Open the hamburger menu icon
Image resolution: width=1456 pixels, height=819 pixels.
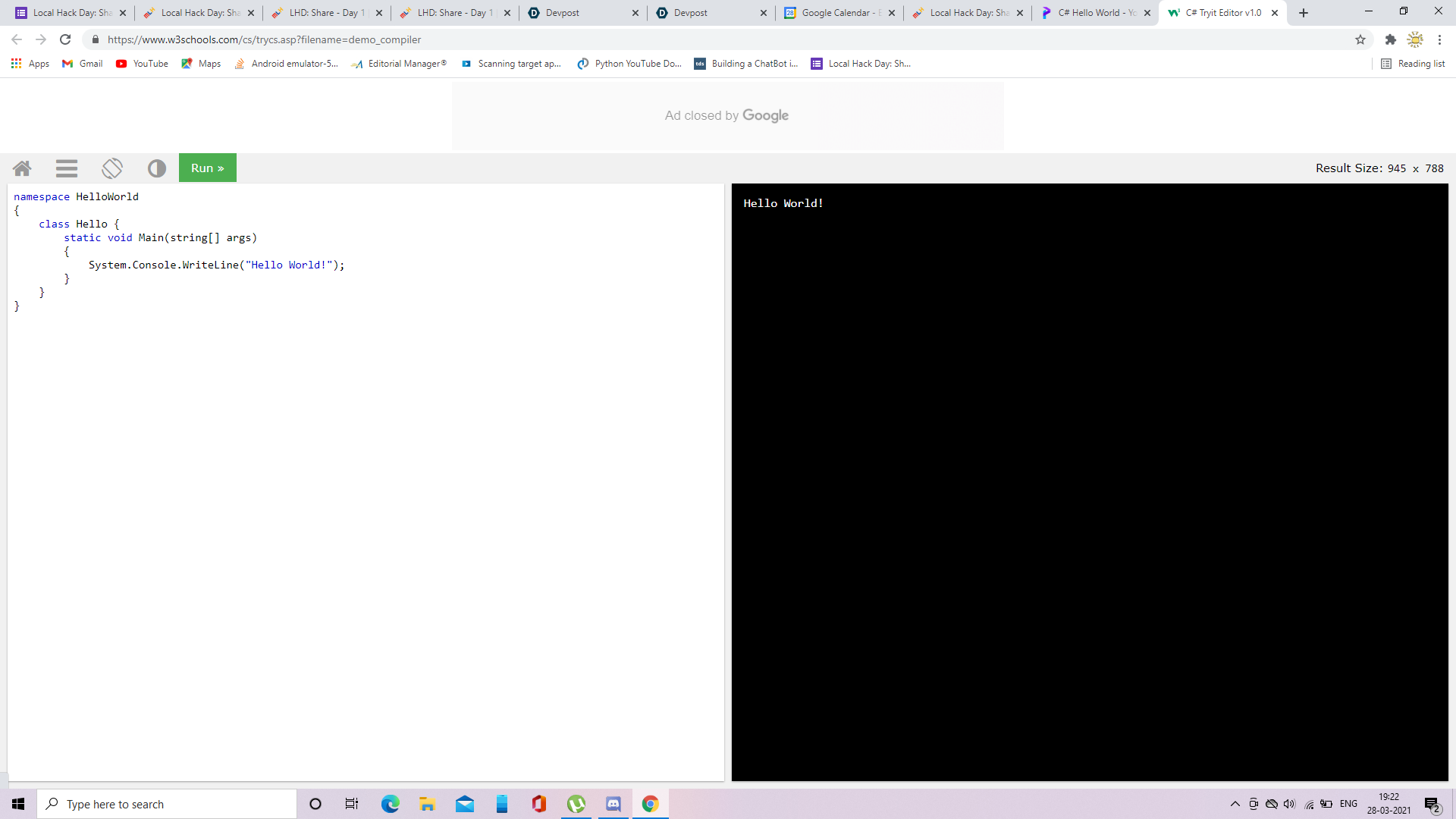coord(67,168)
